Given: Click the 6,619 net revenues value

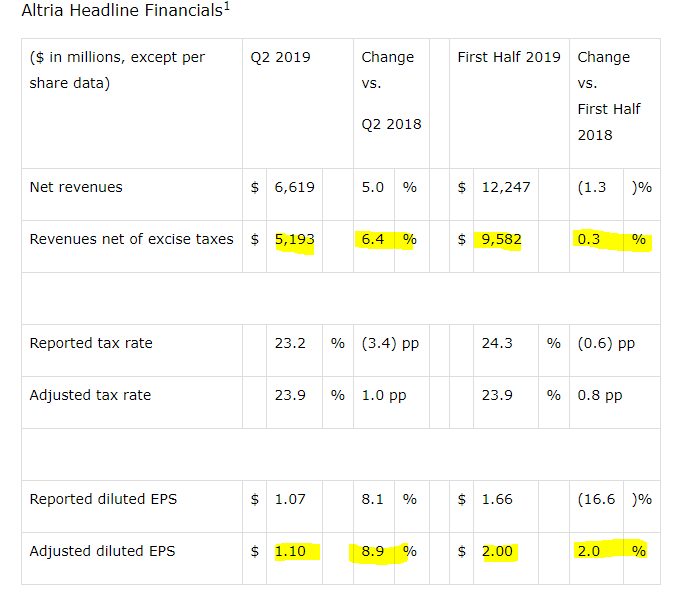Looking at the screenshot, I should (x=294, y=187).
